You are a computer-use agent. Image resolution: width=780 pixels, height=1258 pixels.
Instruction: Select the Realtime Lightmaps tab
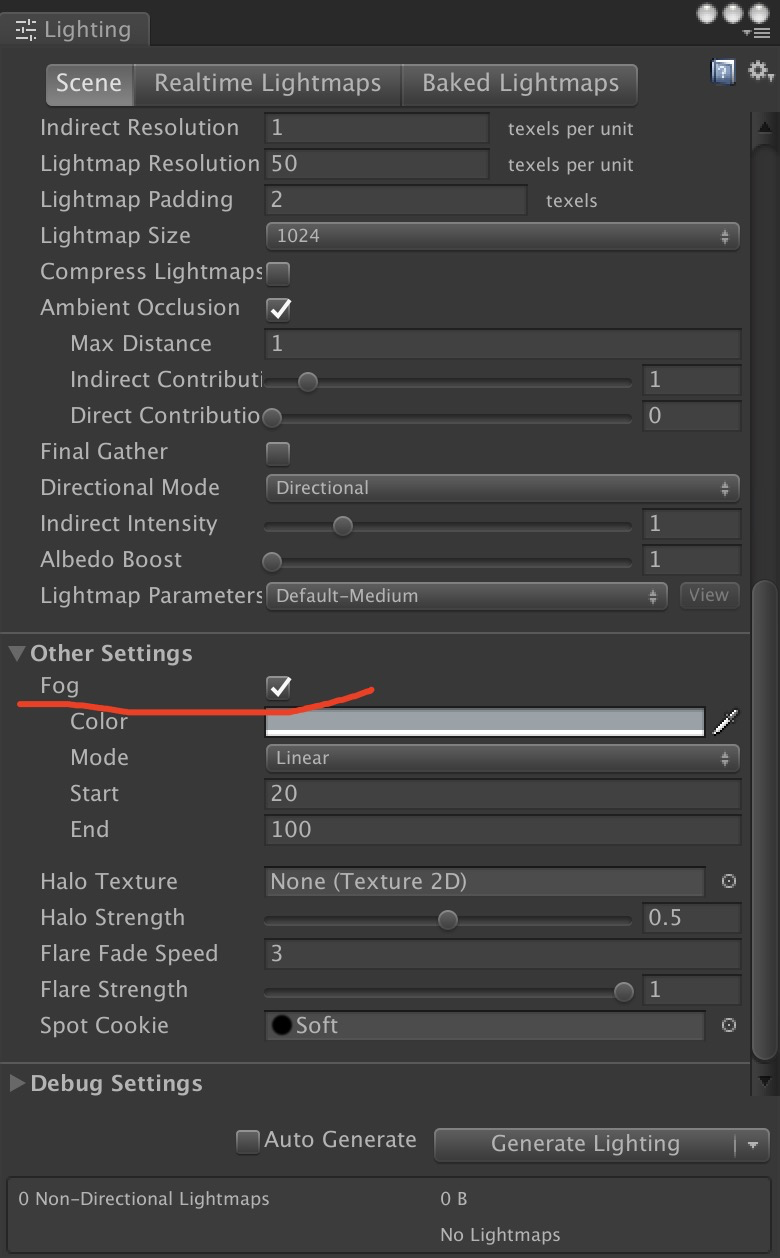(267, 84)
